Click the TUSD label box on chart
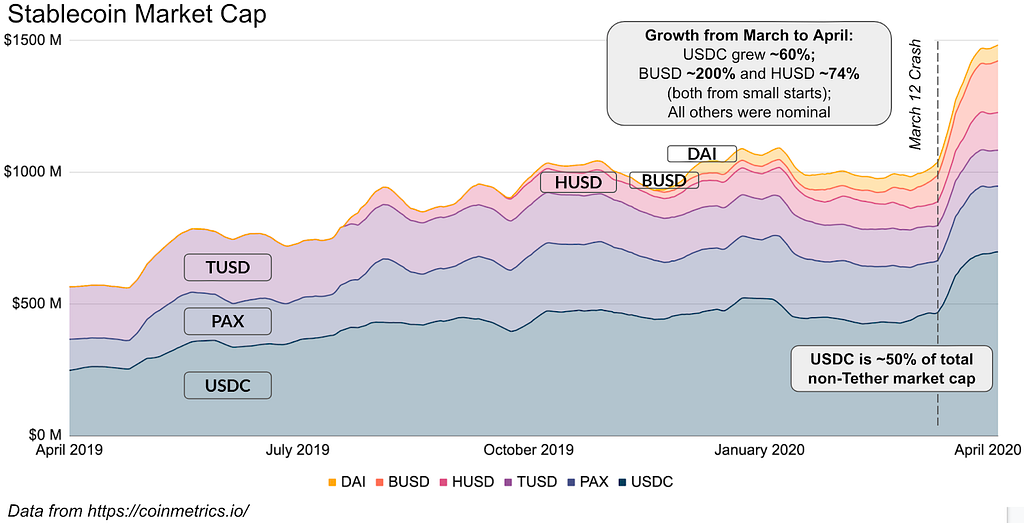This screenshot has height=523, width=1024. [227, 268]
